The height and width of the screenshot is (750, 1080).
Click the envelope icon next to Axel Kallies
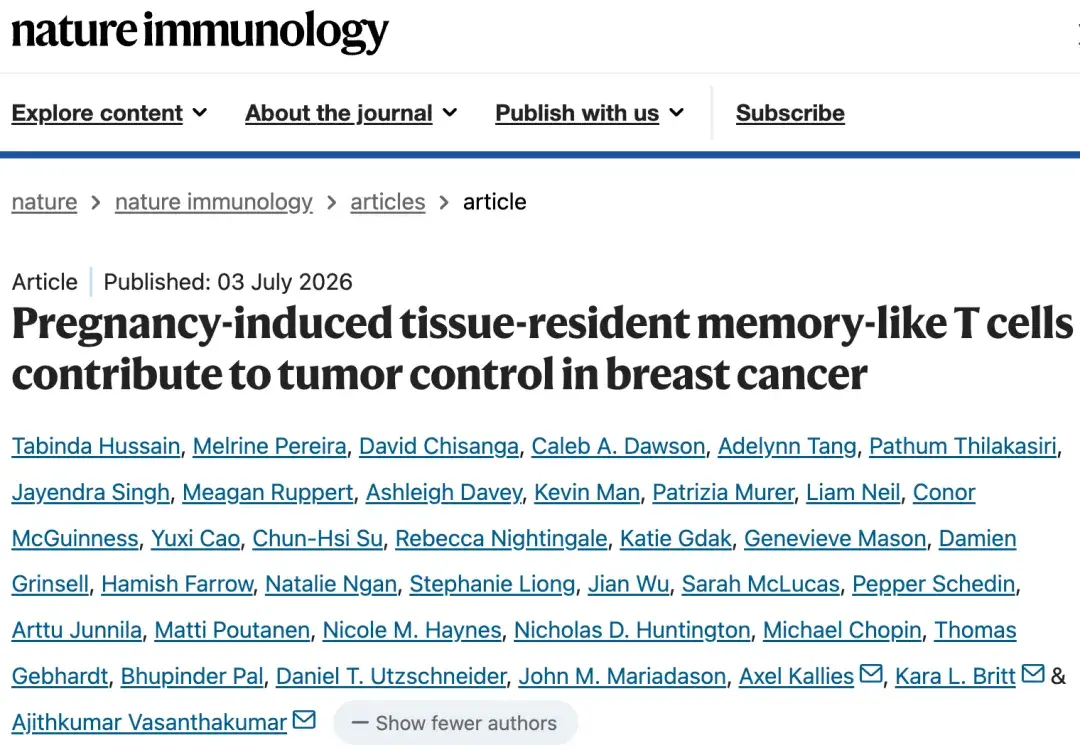click(x=871, y=673)
